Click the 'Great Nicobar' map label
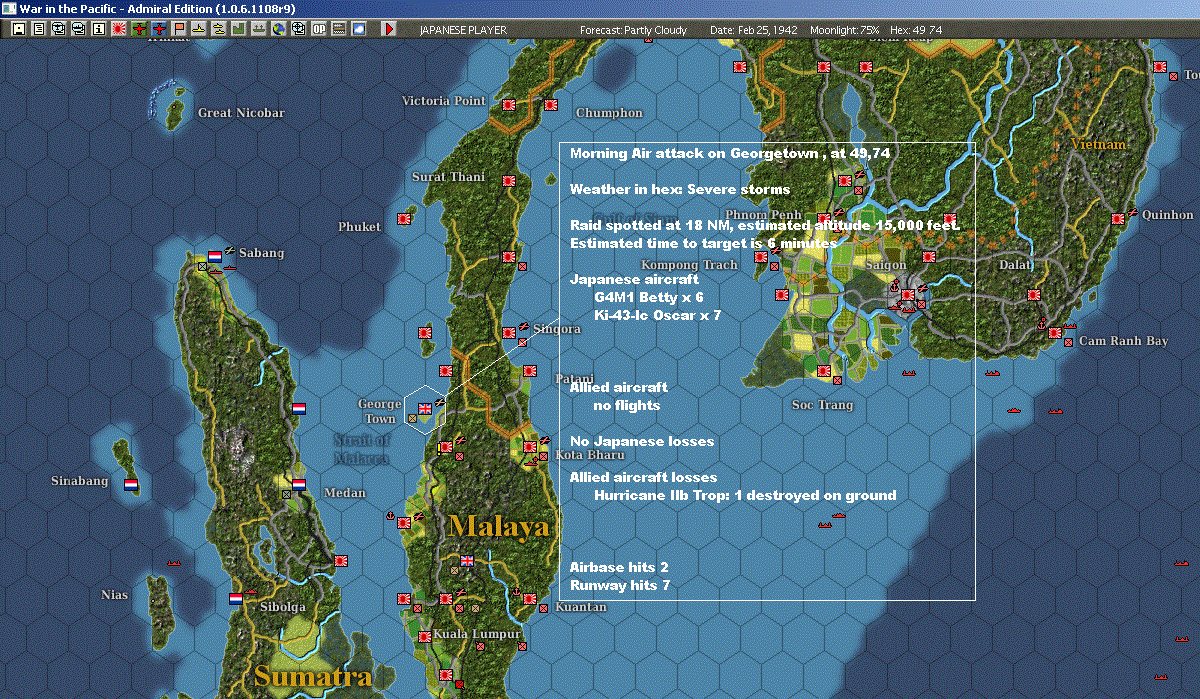 click(x=241, y=113)
